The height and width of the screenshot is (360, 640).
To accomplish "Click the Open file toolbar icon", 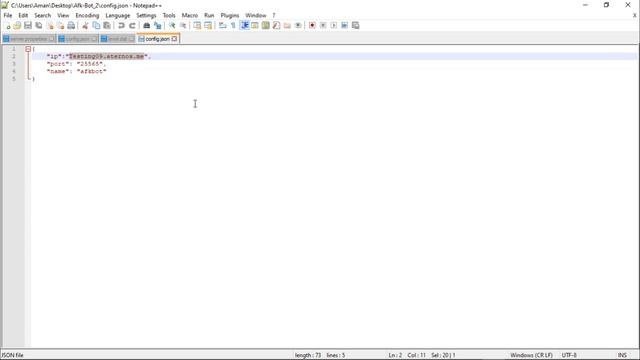I will point(17,26).
